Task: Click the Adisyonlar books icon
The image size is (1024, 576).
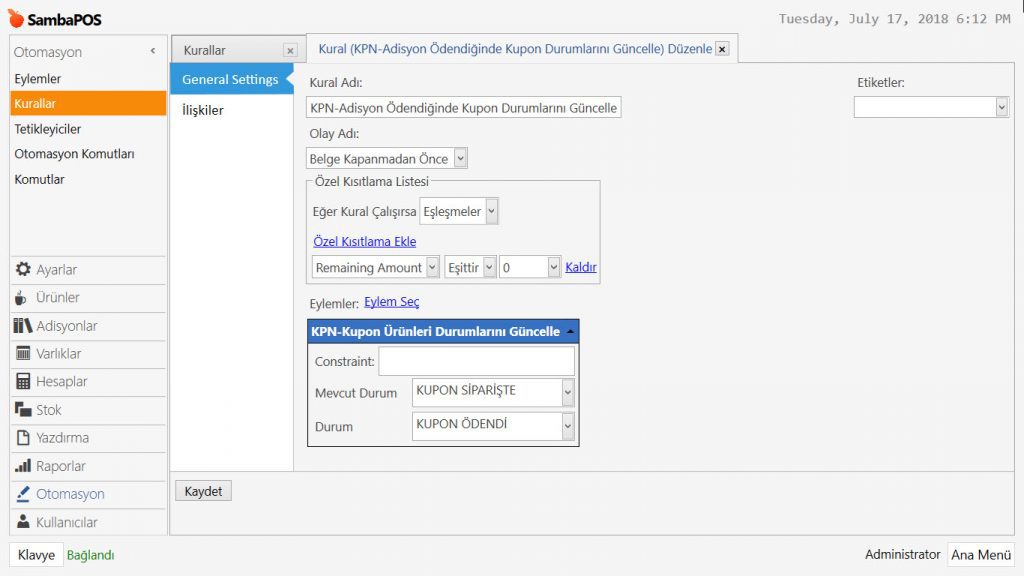Action: tap(23, 326)
